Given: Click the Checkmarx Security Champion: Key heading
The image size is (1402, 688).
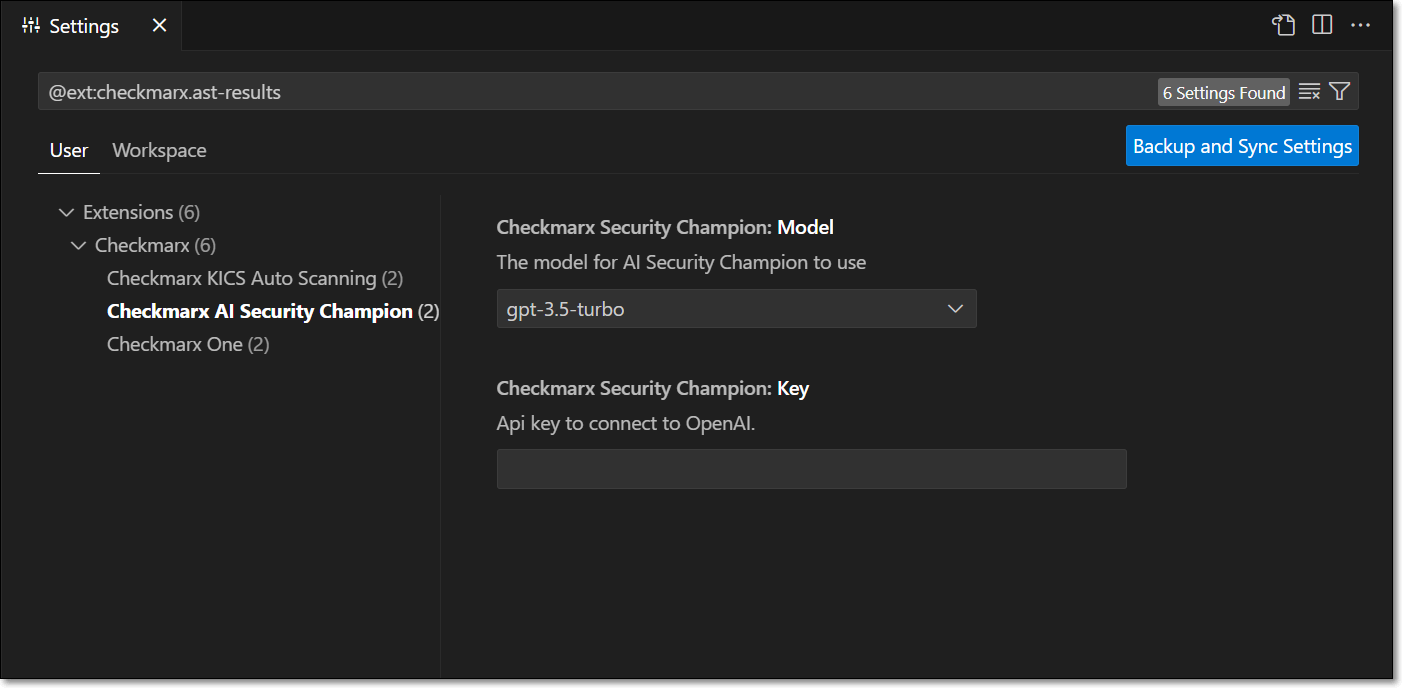Looking at the screenshot, I should tap(653, 388).
